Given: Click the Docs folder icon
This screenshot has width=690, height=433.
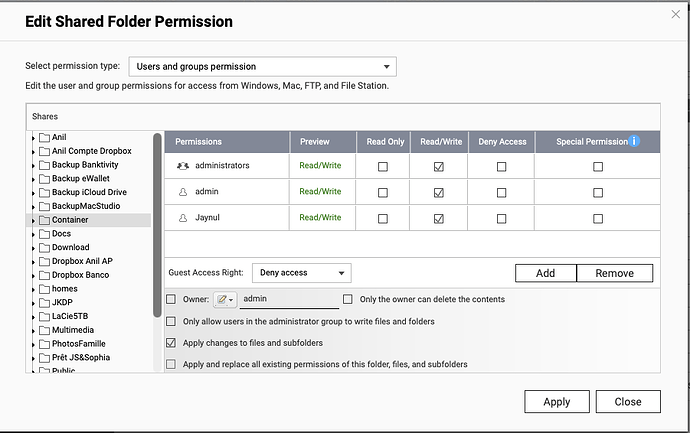Looking at the screenshot, I should (x=44, y=234).
